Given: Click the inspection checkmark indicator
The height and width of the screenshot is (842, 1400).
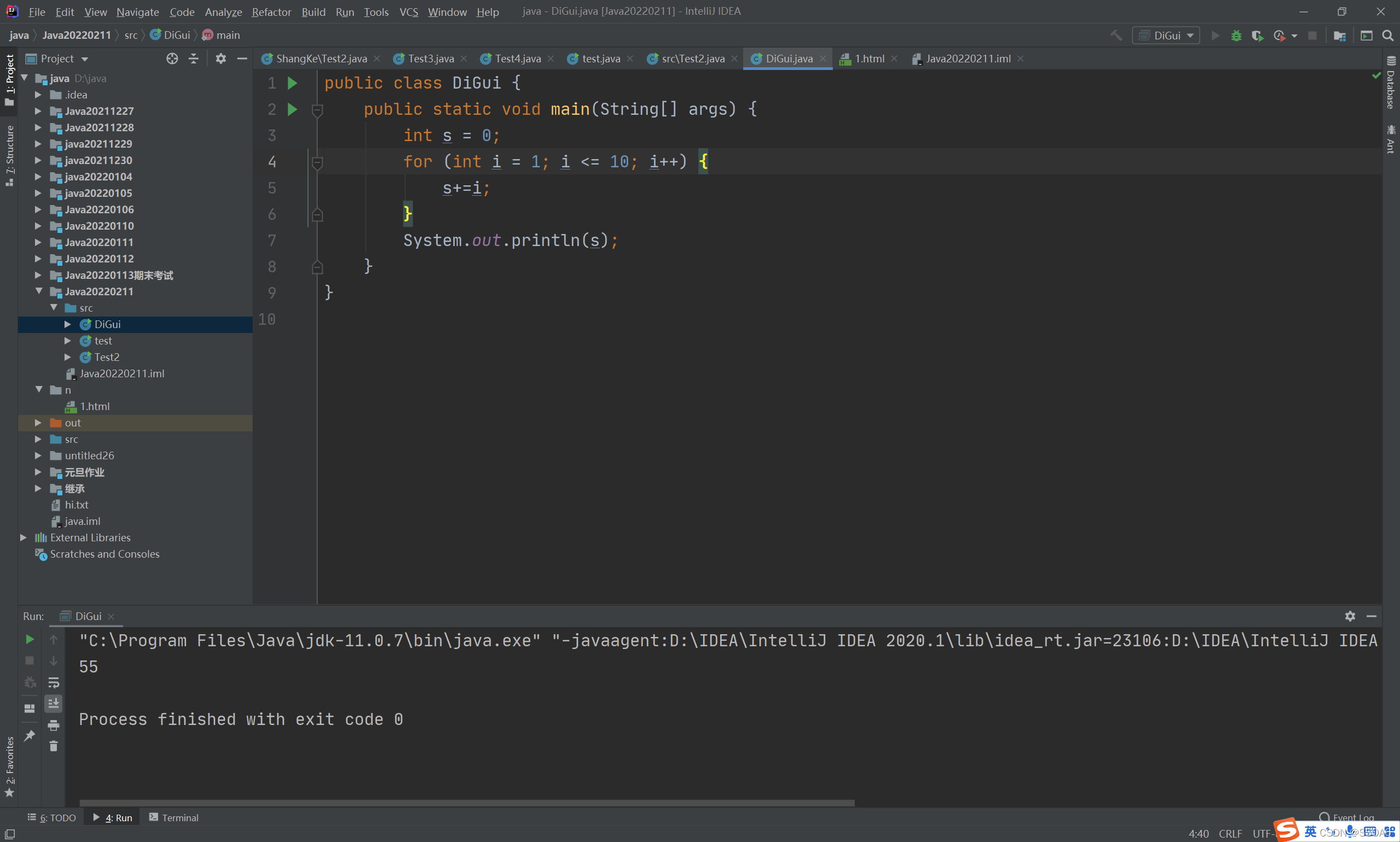Looking at the screenshot, I should coord(1376,75).
